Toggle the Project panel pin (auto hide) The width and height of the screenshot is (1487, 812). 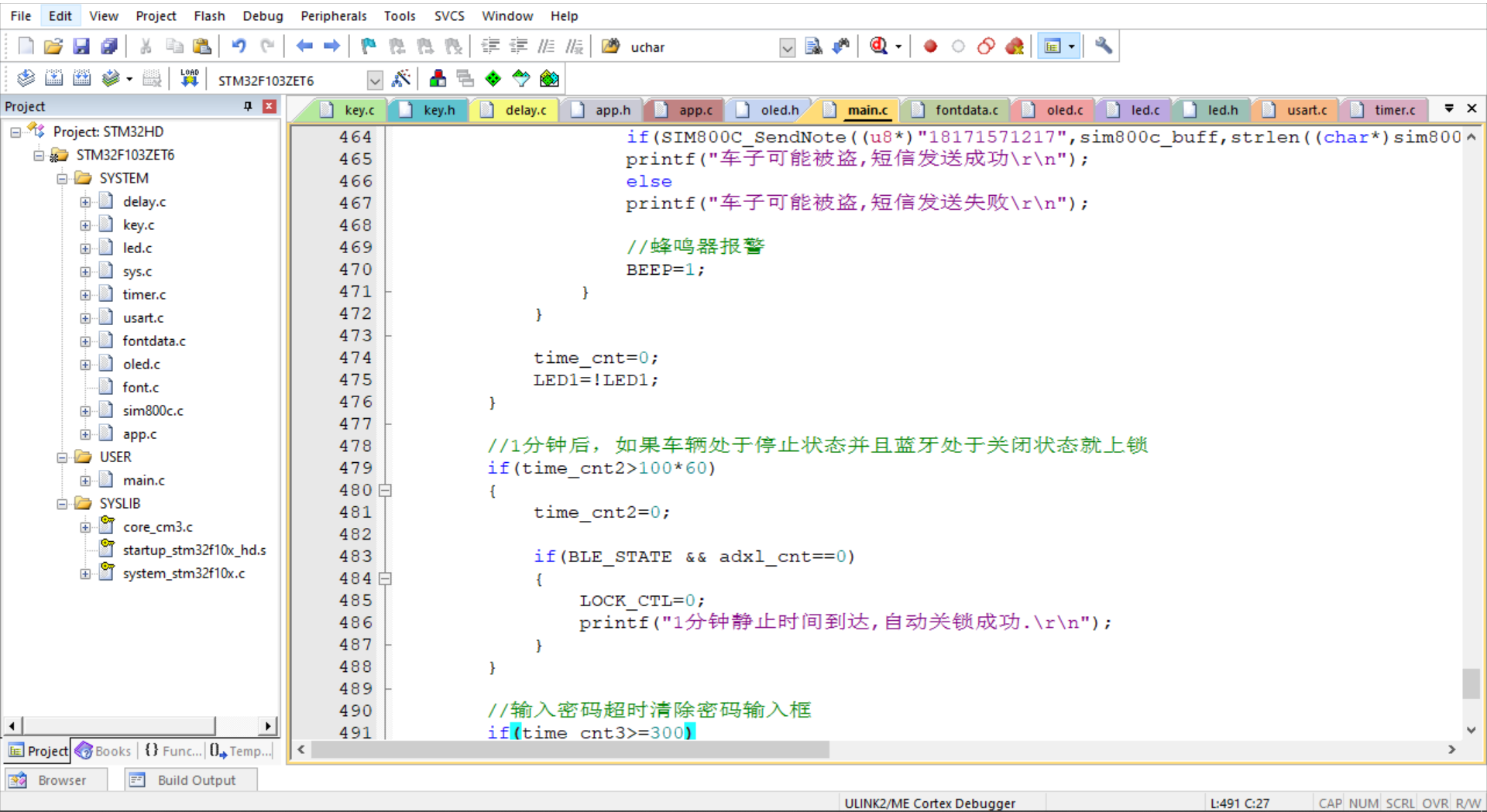click(x=248, y=106)
